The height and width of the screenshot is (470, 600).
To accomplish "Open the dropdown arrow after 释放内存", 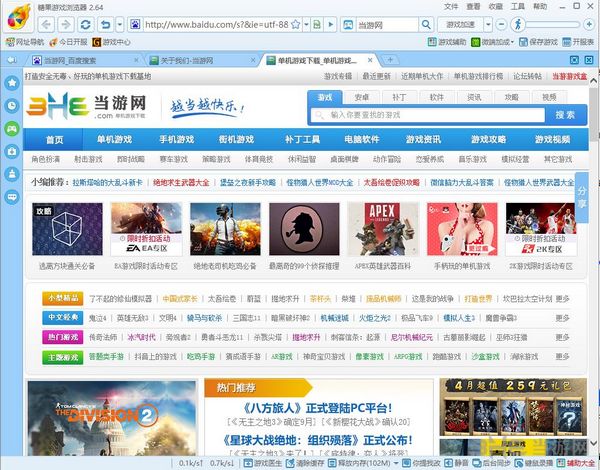I will [396, 463].
